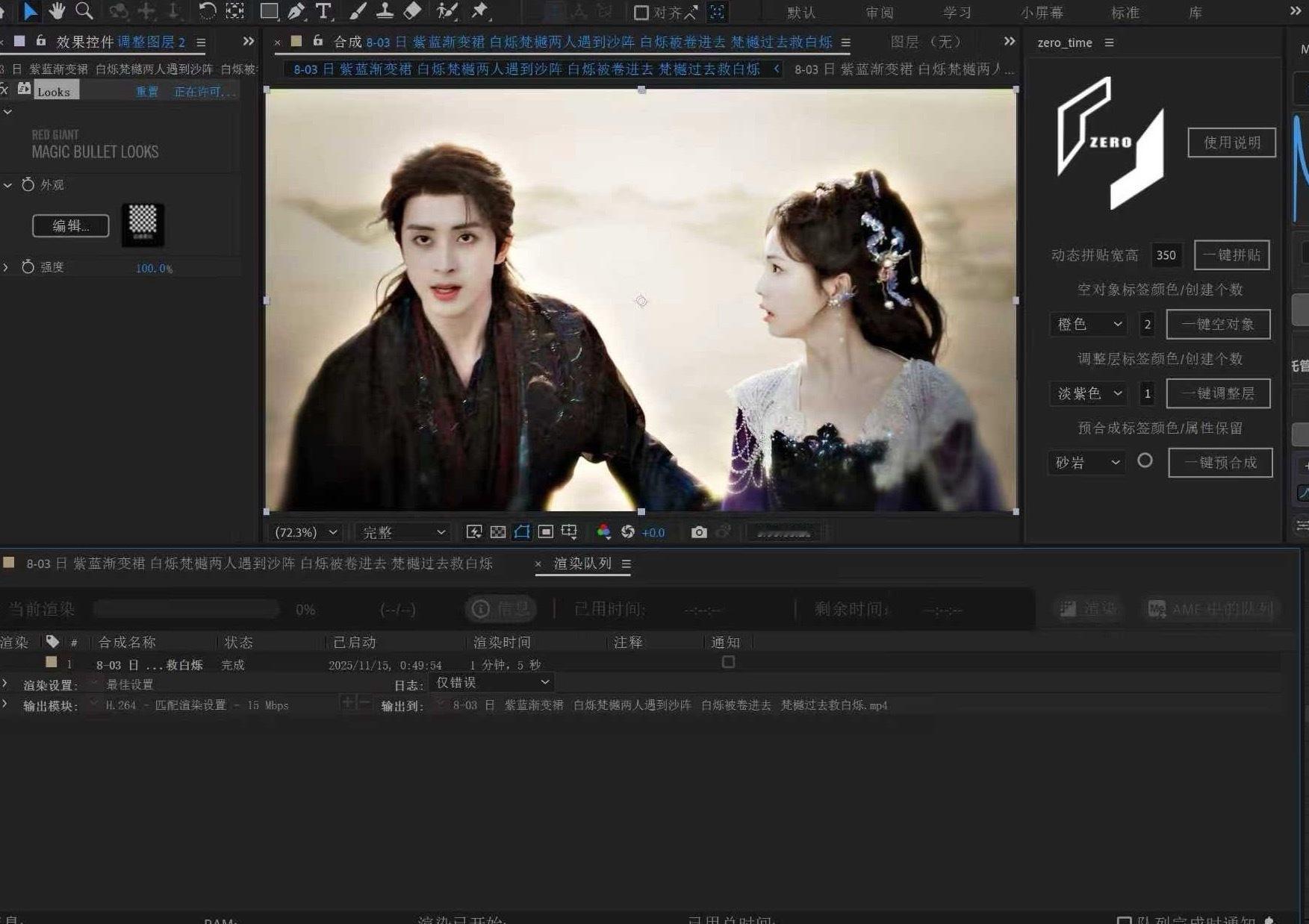Select the Selection arrow tool
This screenshot has height=924, width=1309.
[30, 11]
